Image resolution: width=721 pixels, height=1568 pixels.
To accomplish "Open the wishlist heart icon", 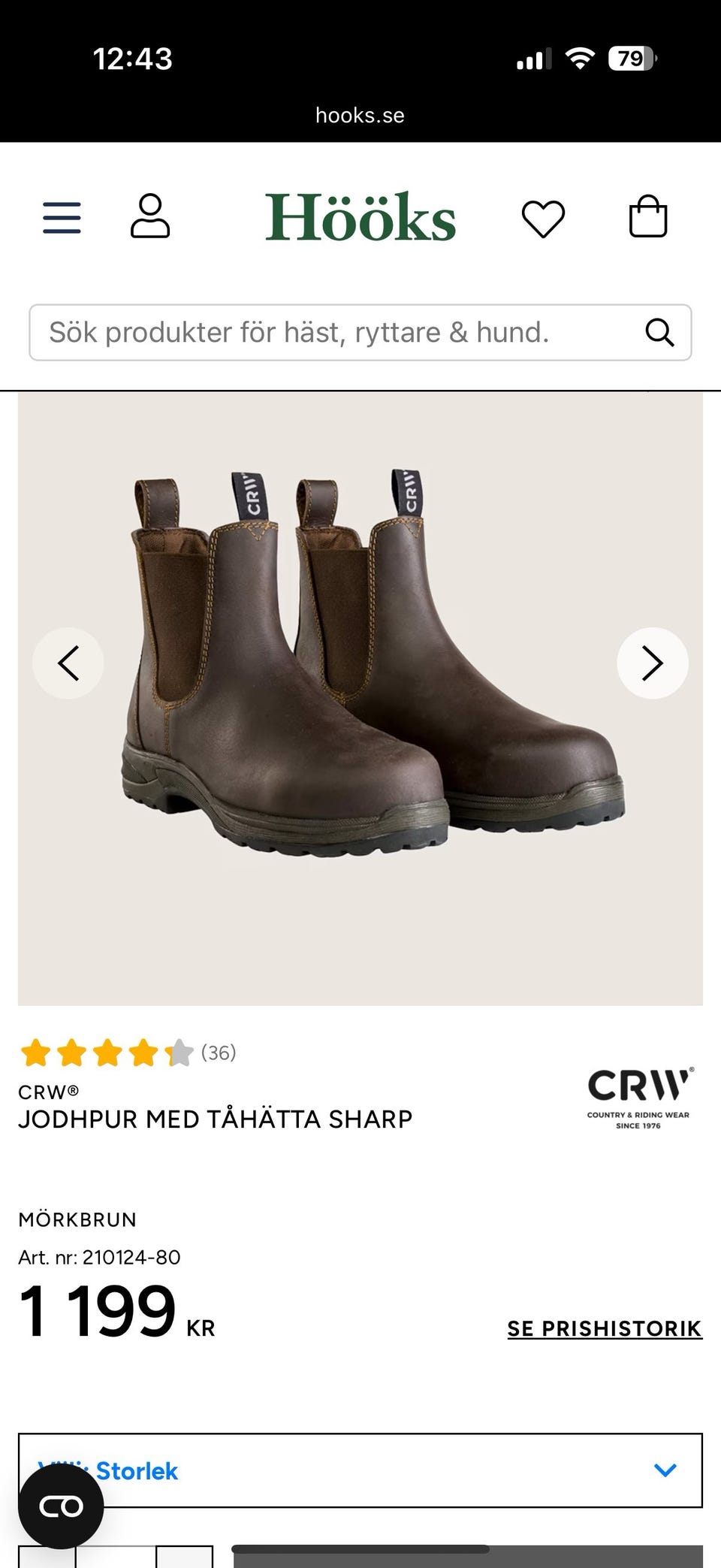I will 543,219.
